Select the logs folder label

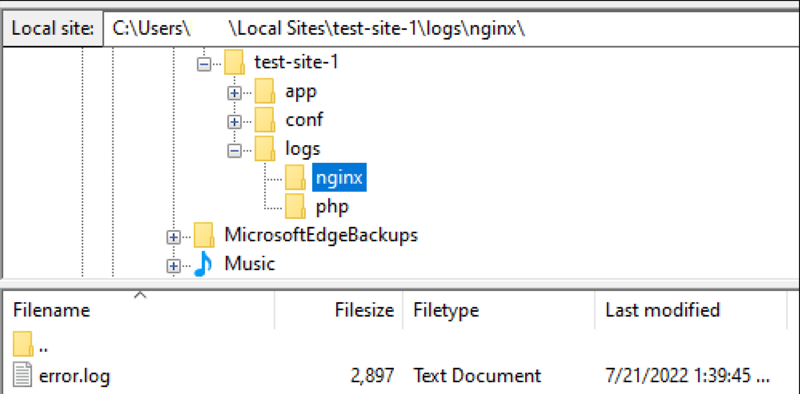click(303, 150)
